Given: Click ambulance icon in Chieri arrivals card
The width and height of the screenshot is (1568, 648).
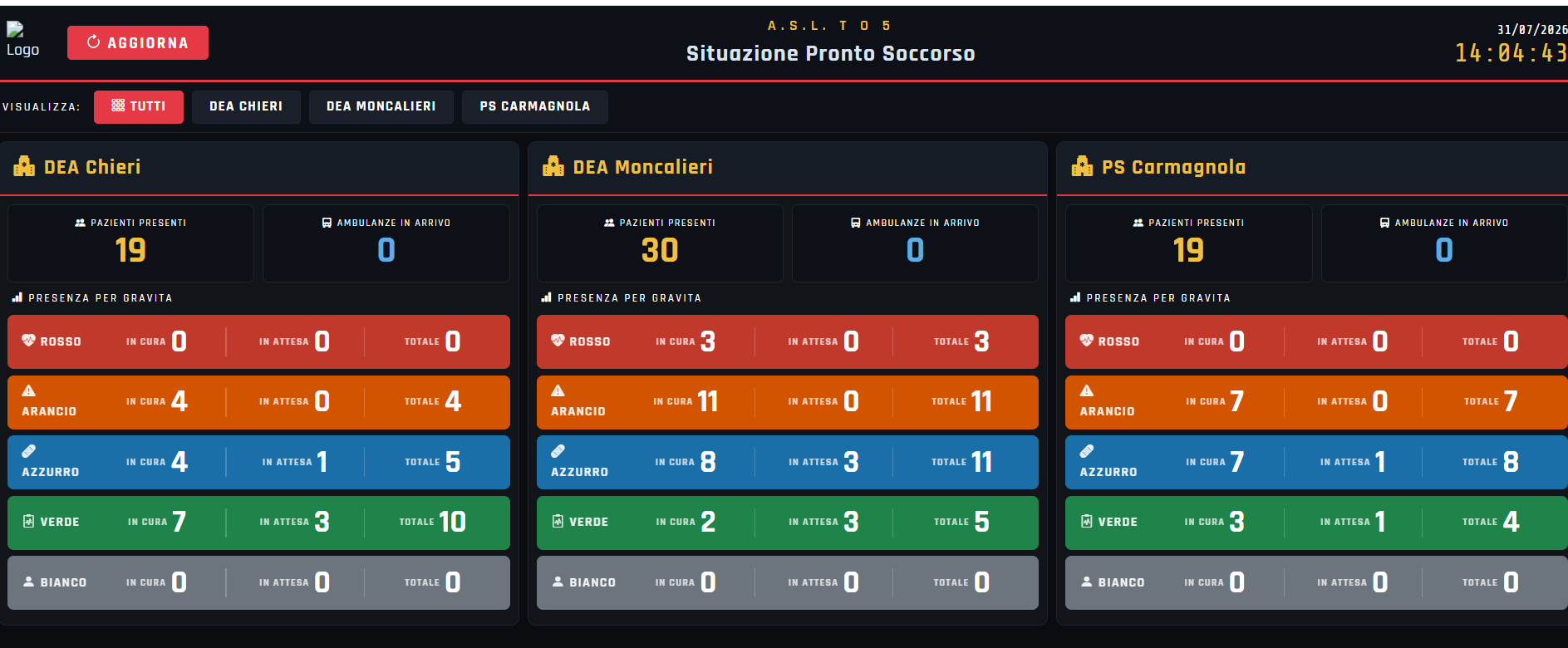Looking at the screenshot, I should [327, 223].
